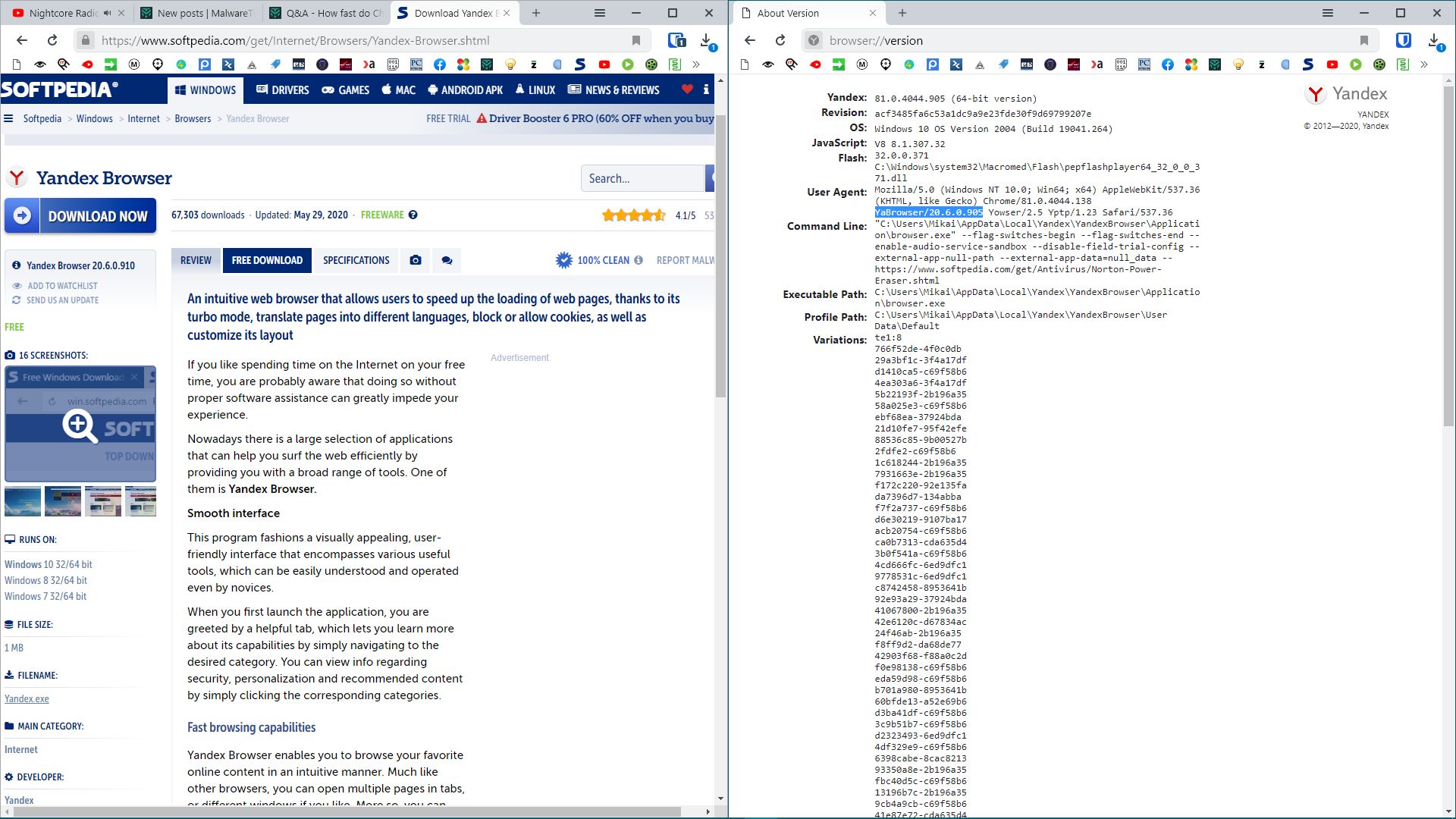The width and height of the screenshot is (1456, 819).
Task: Switch to the New posts MalwareTips tab
Action: 199,13
